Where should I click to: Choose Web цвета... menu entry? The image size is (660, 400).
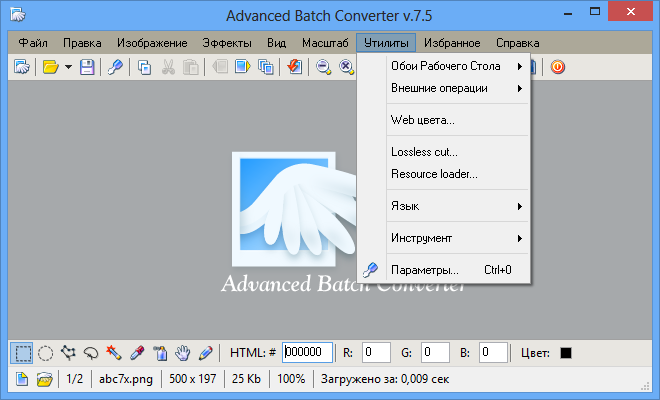click(444, 120)
